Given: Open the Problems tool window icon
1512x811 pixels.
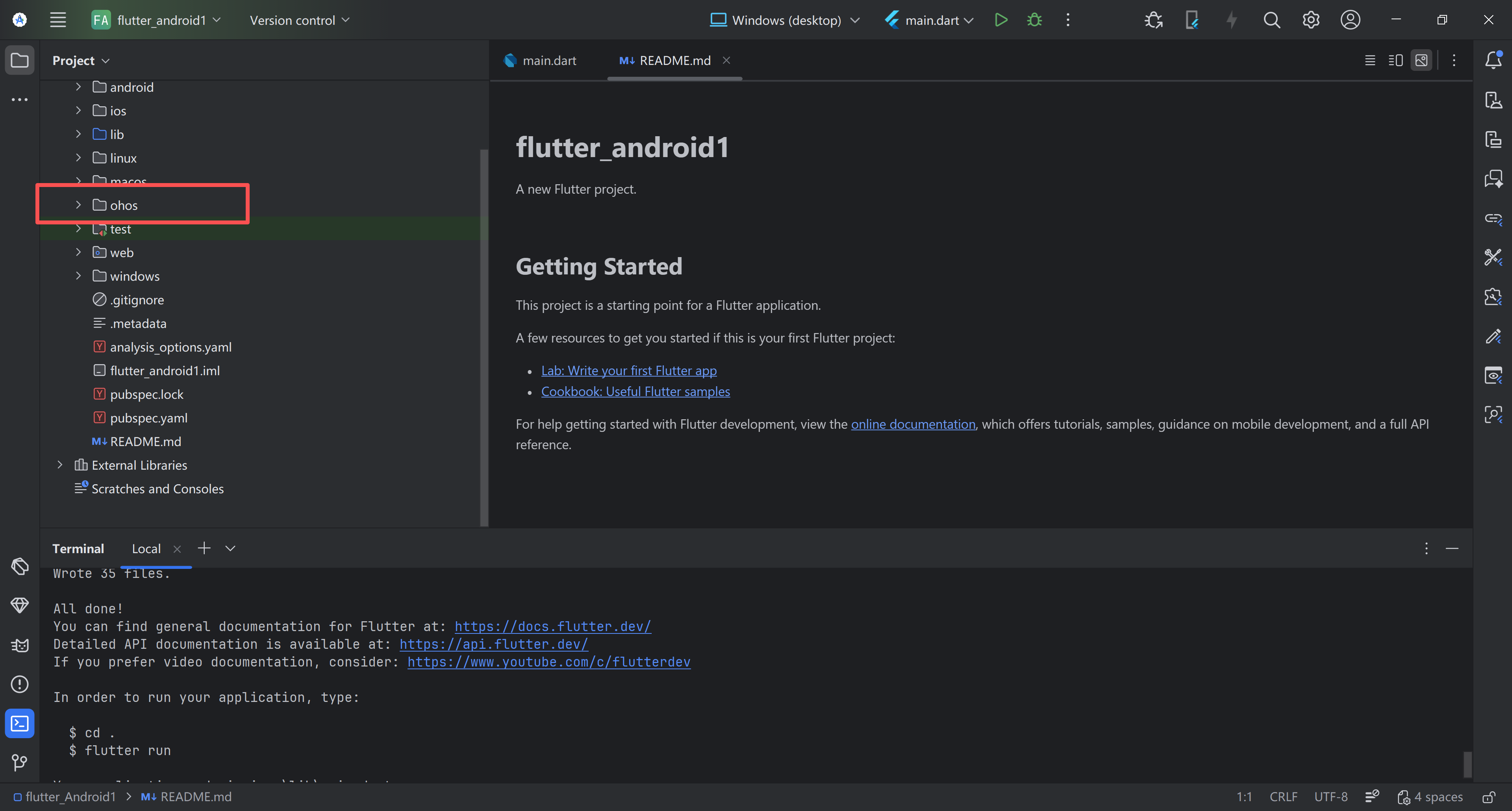Looking at the screenshot, I should (x=19, y=684).
